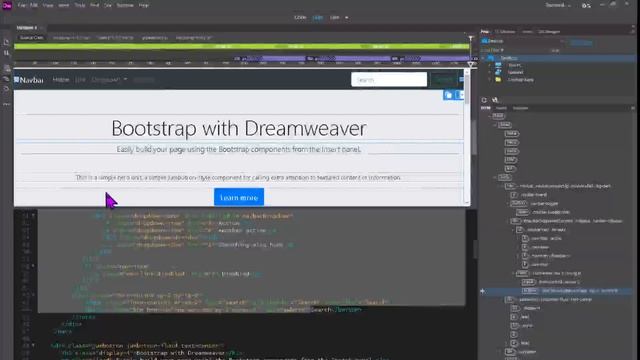Select the Desktop root row in Files tree
The image size is (640, 360).
(x=559, y=58)
